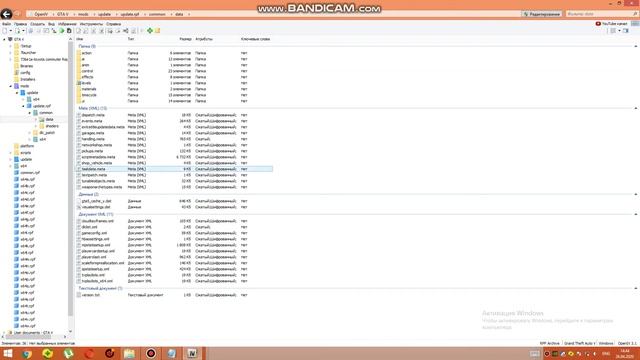Viewport: 640px width, 360px height.
Task: Switch to OpenIV in the taskbar
Action: 192,353
